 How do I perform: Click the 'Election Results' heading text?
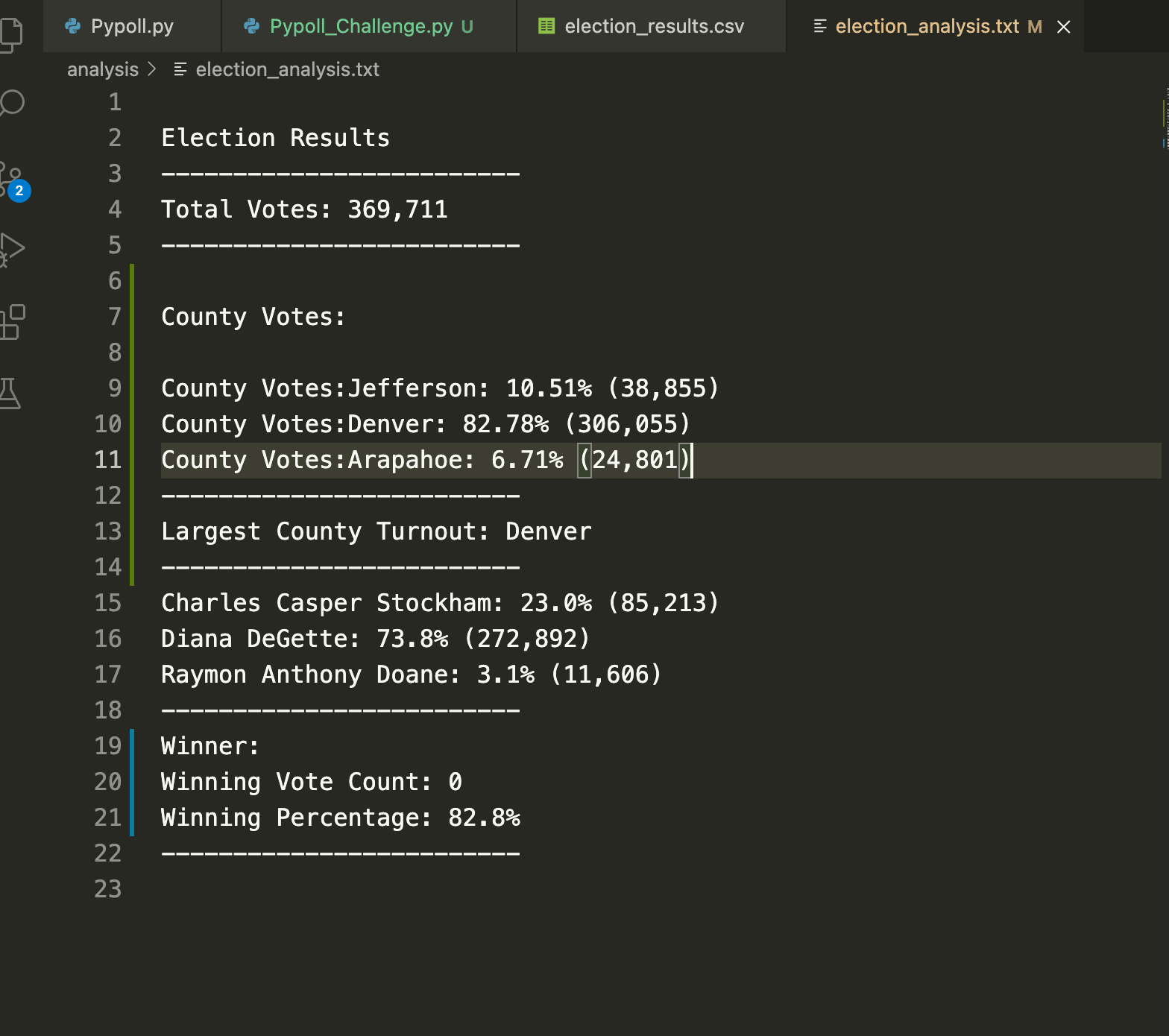click(276, 138)
